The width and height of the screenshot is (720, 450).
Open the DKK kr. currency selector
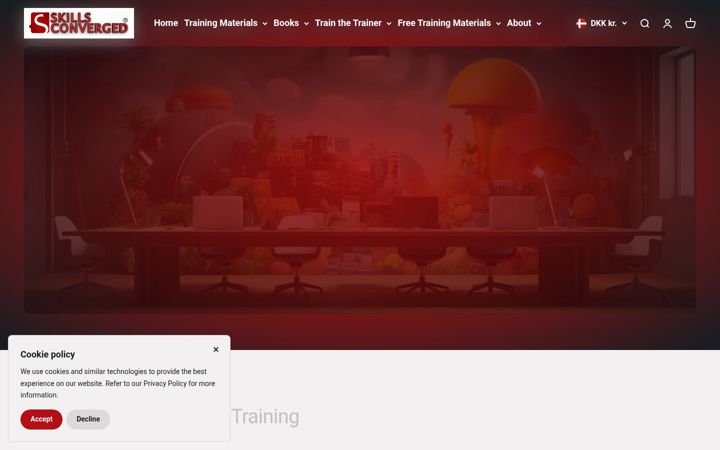pos(602,23)
